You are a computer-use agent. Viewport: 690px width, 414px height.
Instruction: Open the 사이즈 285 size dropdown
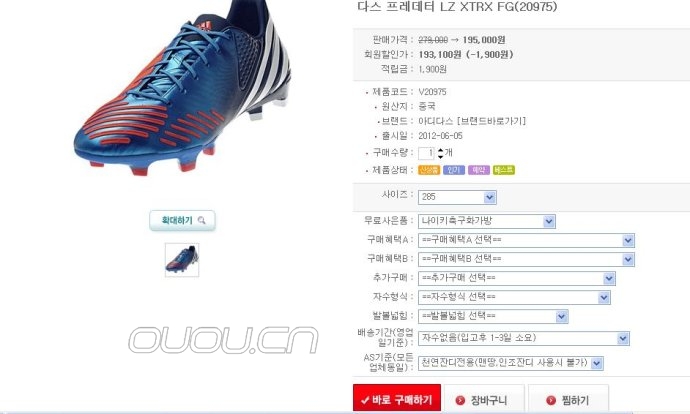[x=457, y=197]
